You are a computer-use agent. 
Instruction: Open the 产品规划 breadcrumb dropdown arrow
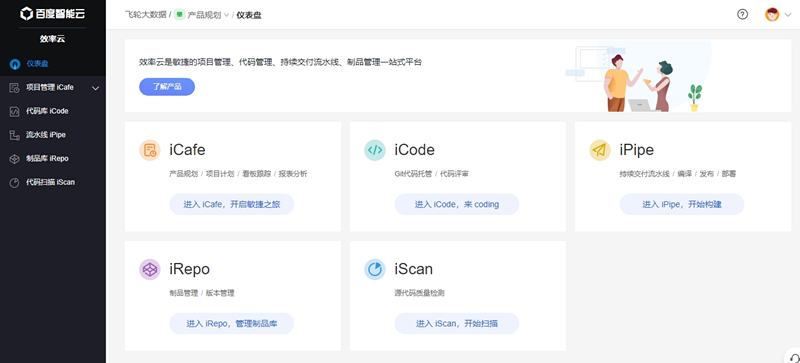[227, 15]
